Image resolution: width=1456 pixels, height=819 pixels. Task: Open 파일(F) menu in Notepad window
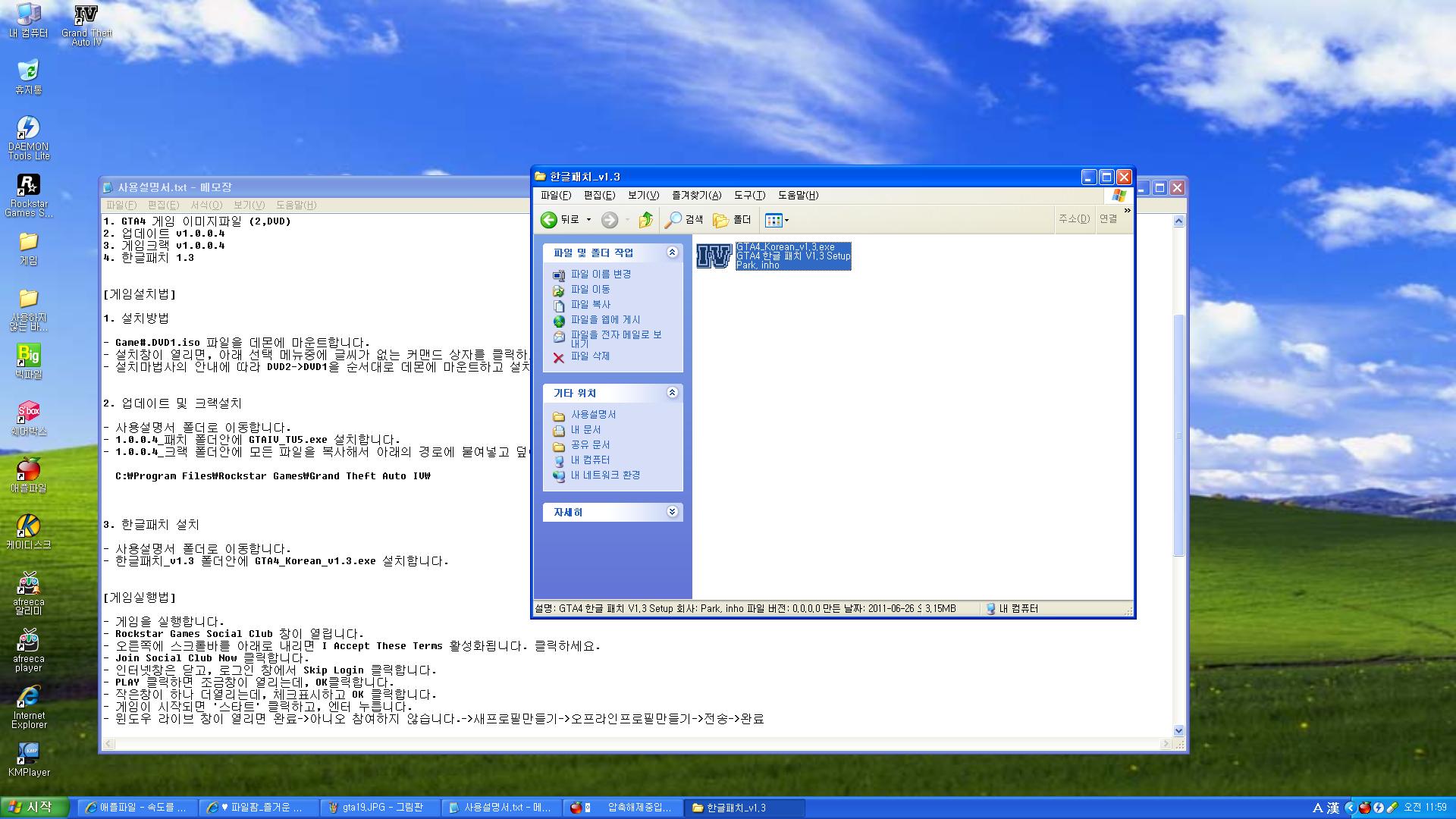[x=121, y=205]
